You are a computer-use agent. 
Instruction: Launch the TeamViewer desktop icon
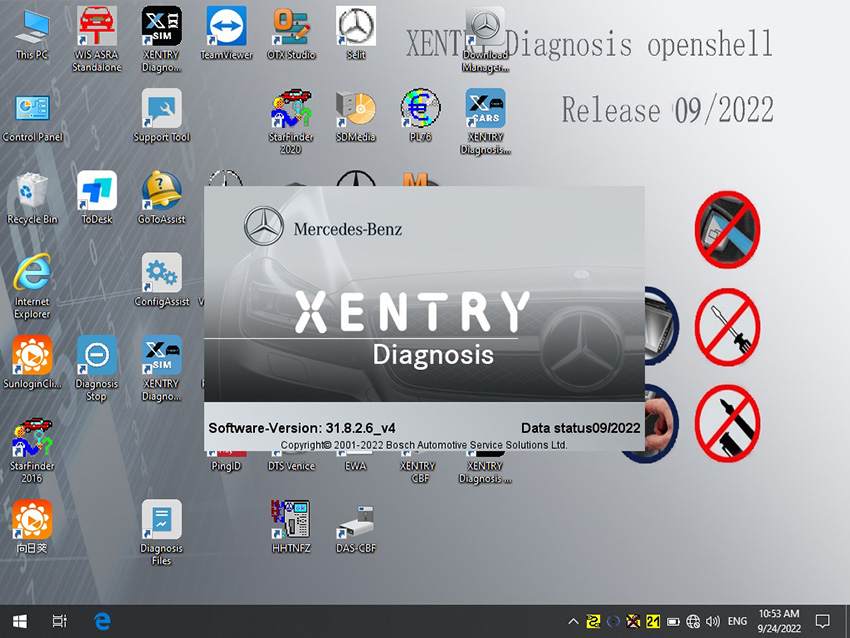(x=226, y=33)
